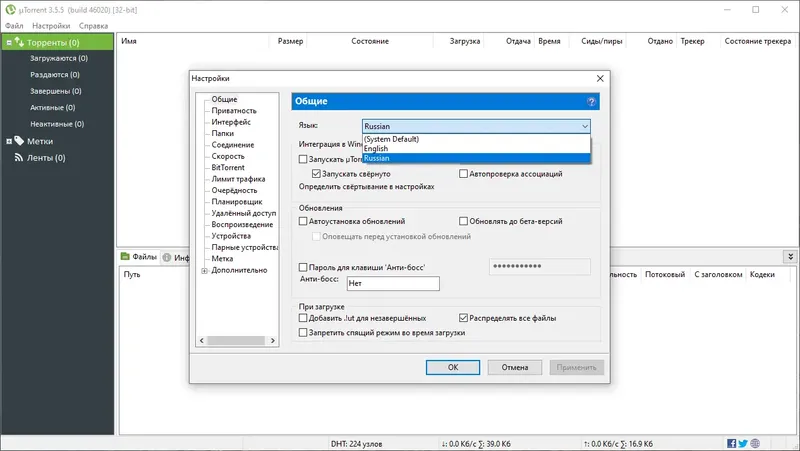Click the language combo box arrow
This screenshot has width=800, height=451.
[x=585, y=126]
